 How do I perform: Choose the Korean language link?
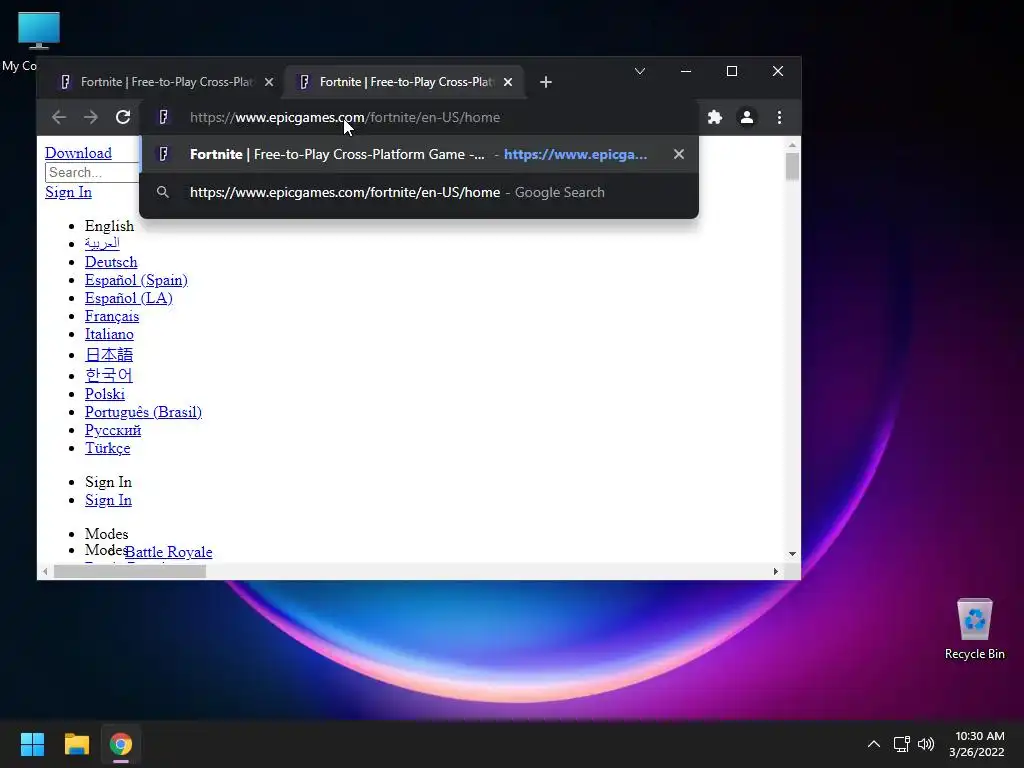pyautogui.click(x=108, y=375)
